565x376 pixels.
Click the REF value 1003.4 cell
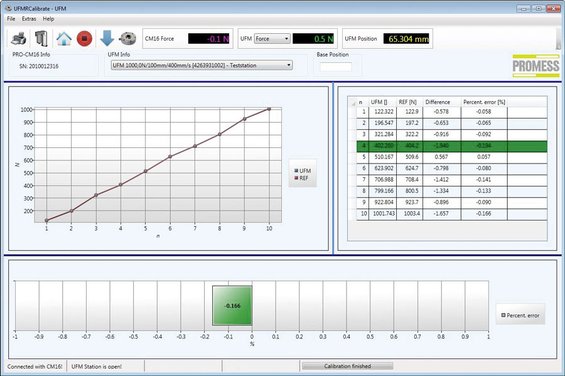[409, 213]
